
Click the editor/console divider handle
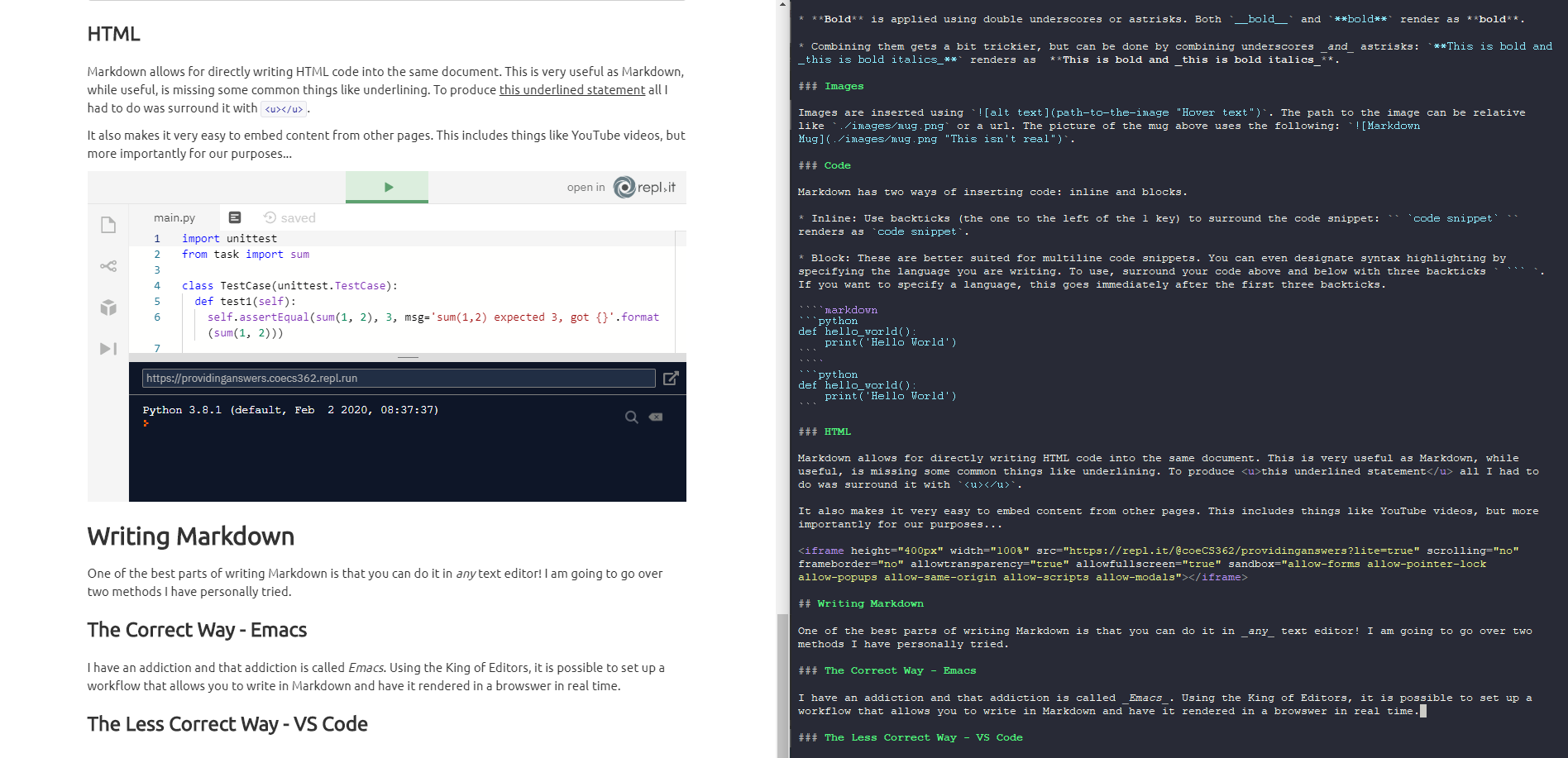[408, 357]
